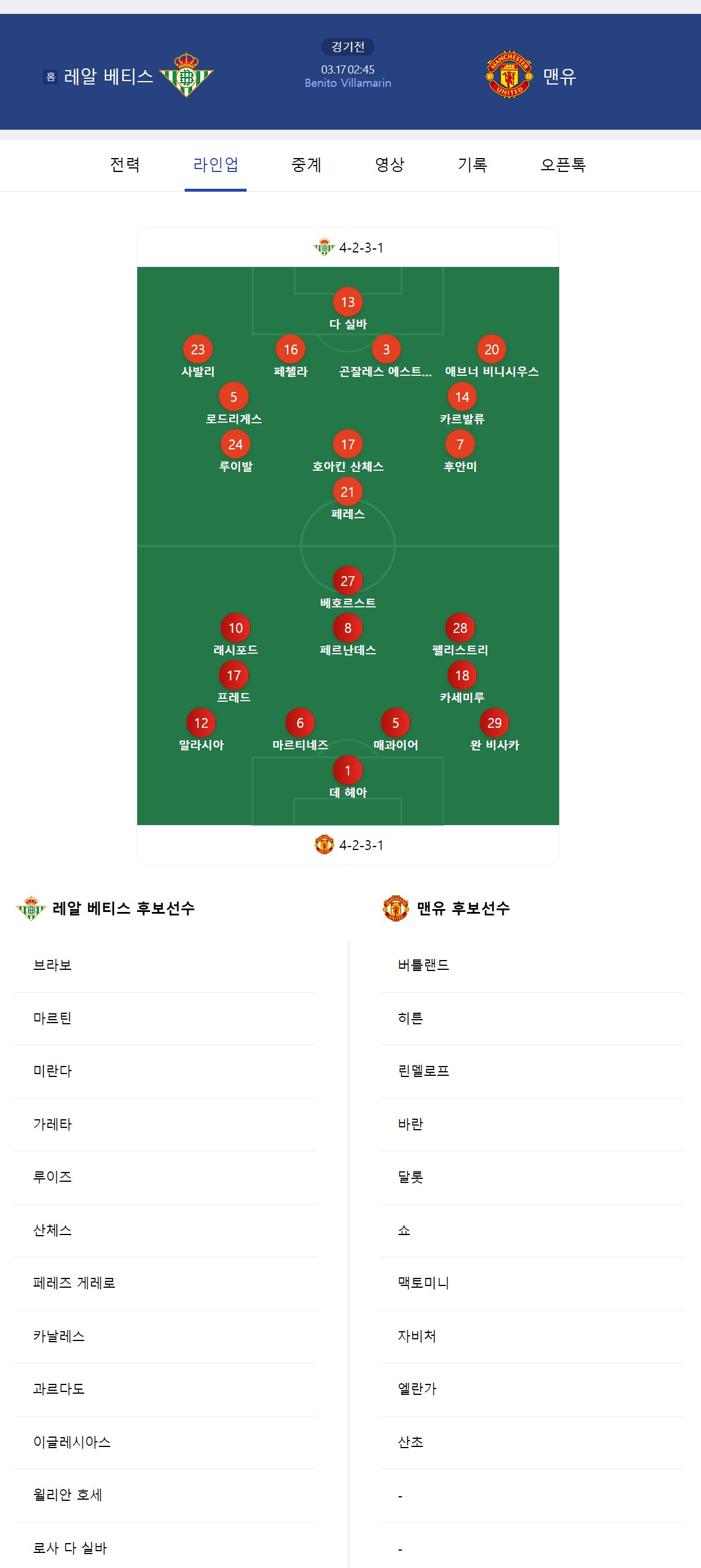Click the 맨유 team name link
Screen dimensions: 701x1568
click(559, 76)
